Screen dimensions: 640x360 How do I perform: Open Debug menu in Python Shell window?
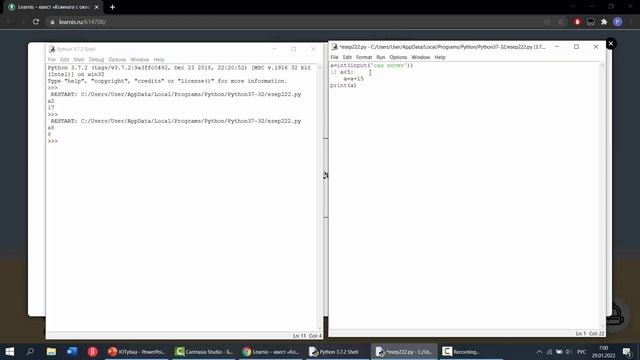(96, 60)
